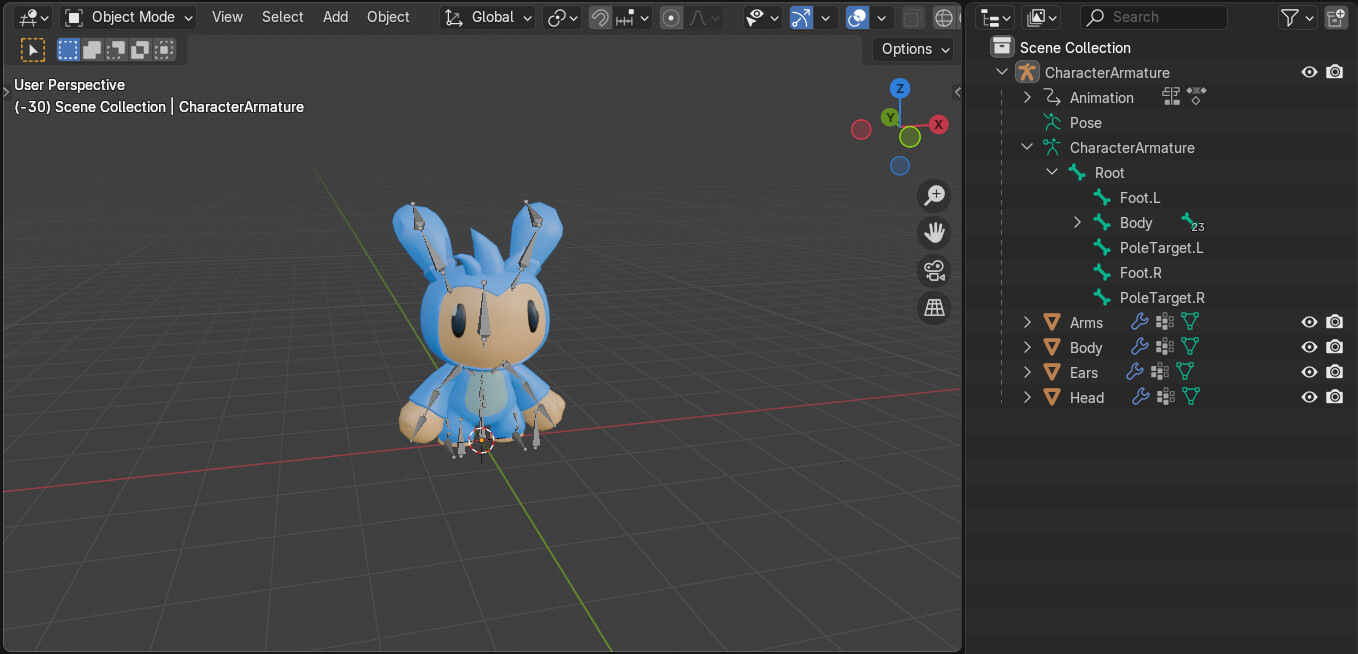Image resolution: width=1358 pixels, height=654 pixels.
Task: Click the pan view hand button
Action: (x=934, y=233)
